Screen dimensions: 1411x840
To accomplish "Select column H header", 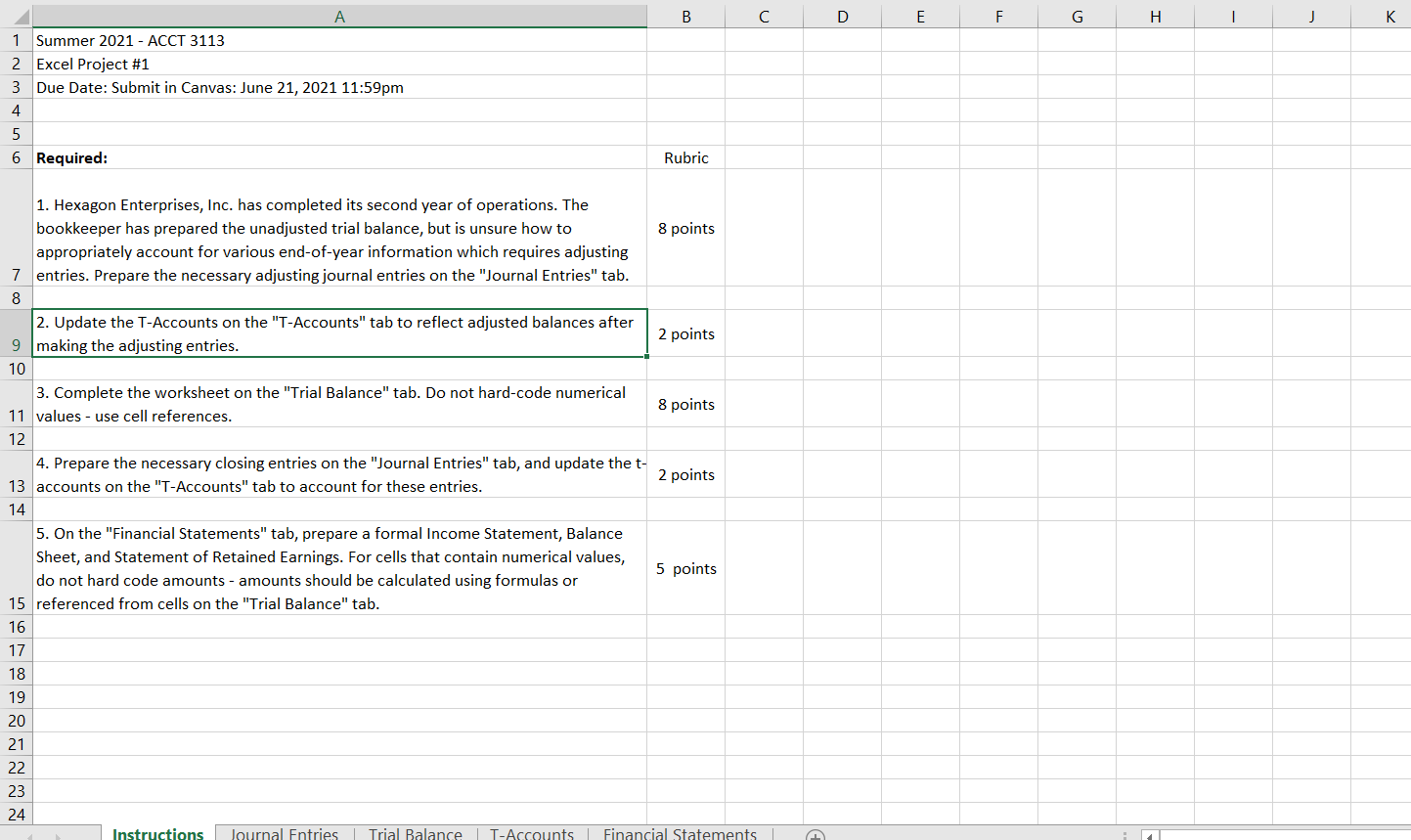I will click(1155, 17).
